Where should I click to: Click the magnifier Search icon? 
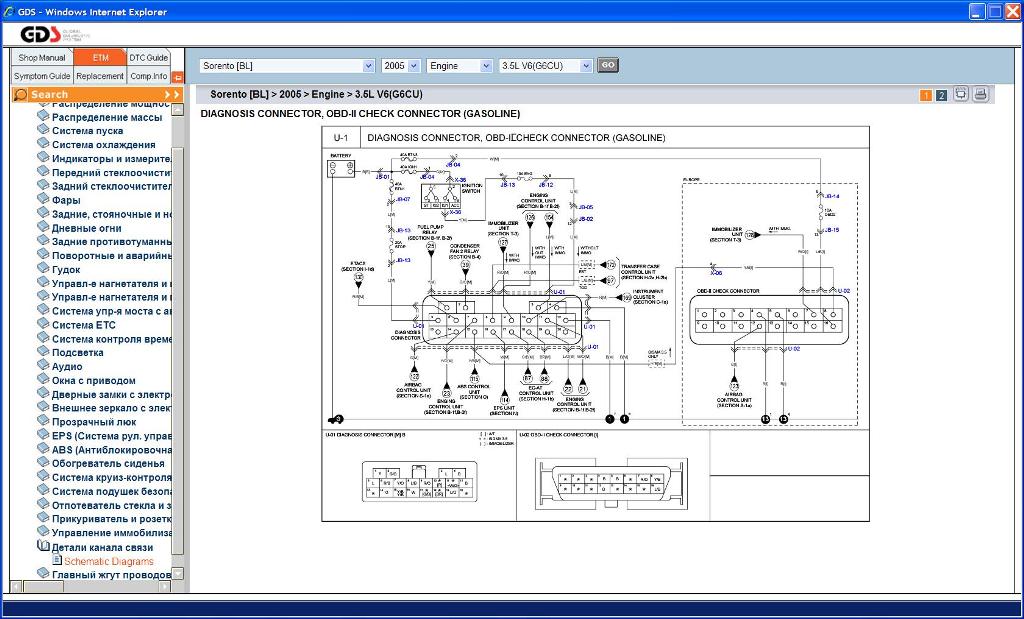coord(20,95)
